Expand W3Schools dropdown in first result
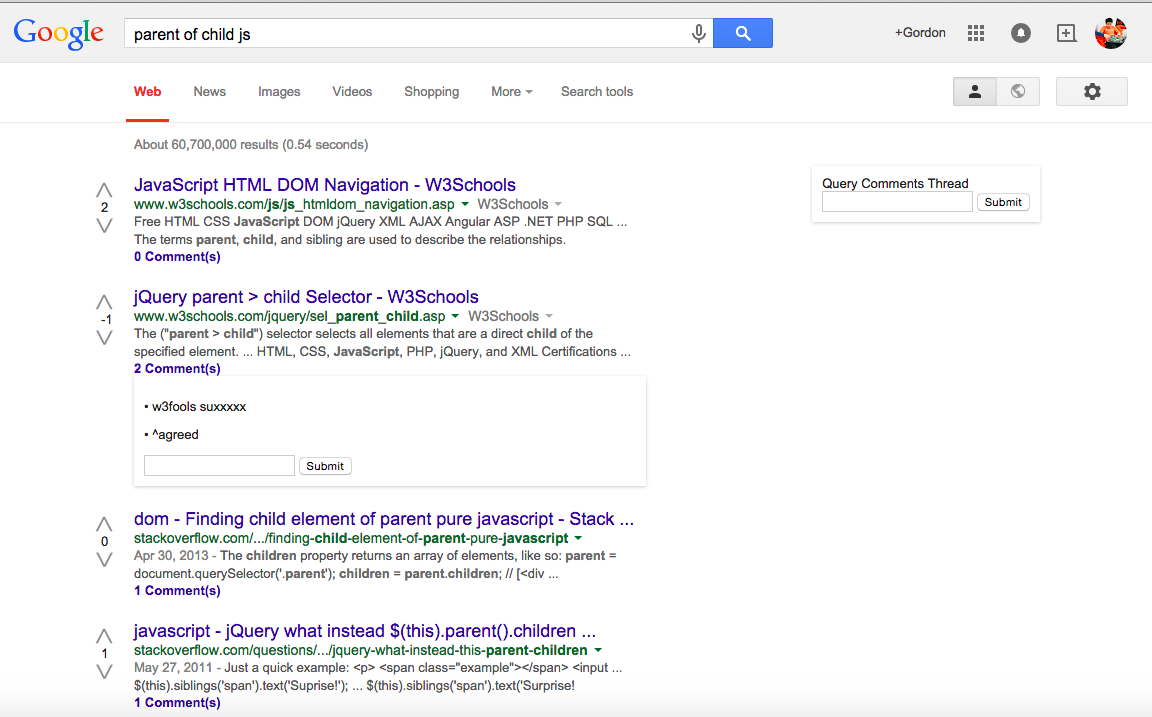The width and height of the screenshot is (1152, 717). (558, 205)
